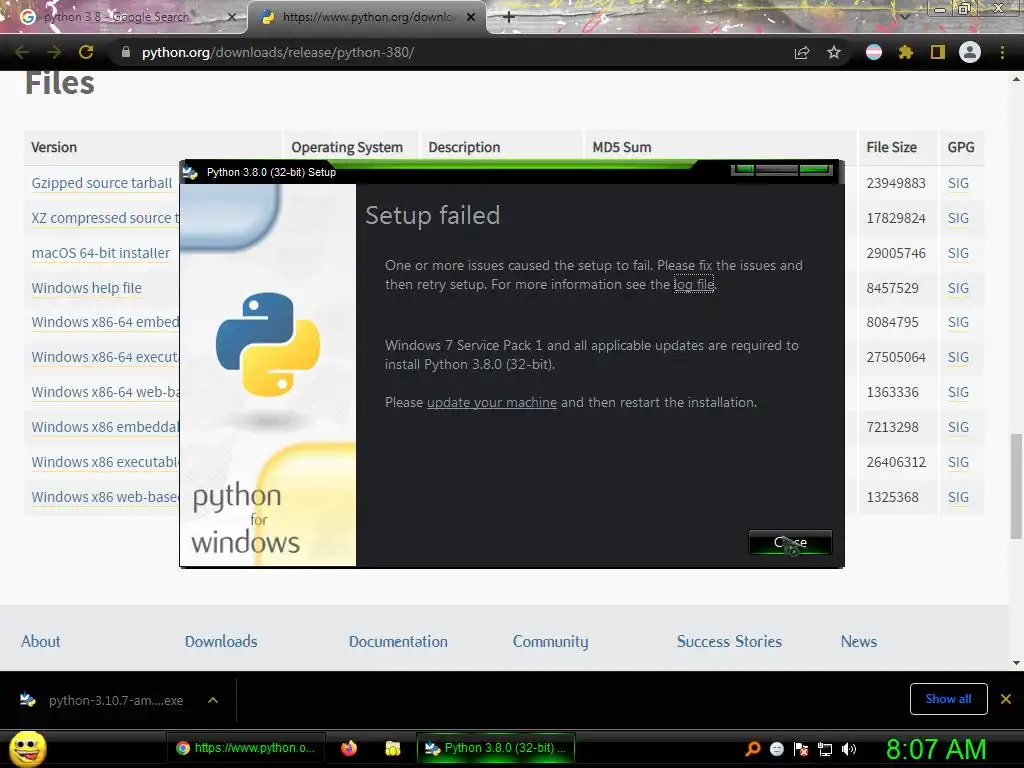Open the News footer link
1024x768 pixels.
[x=859, y=641]
